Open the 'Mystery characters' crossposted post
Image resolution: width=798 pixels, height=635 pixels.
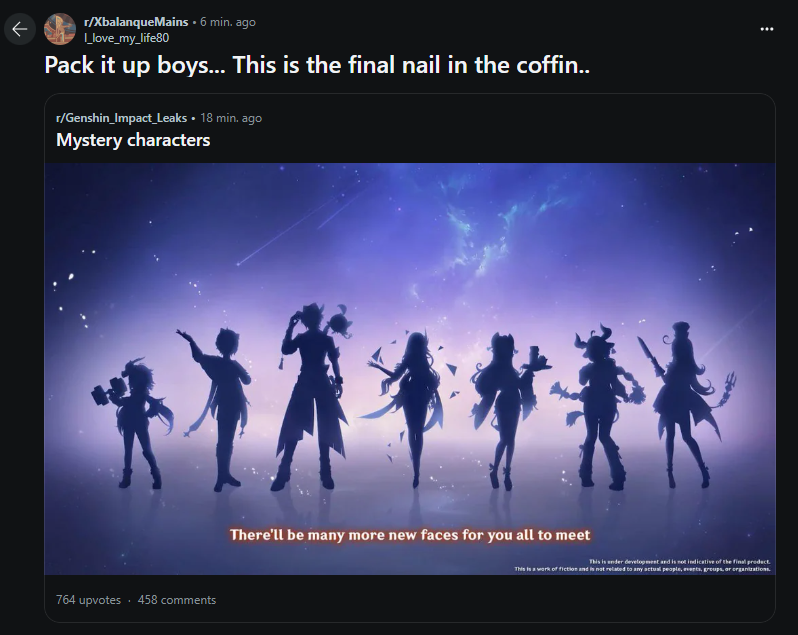pyautogui.click(x=133, y=140)
